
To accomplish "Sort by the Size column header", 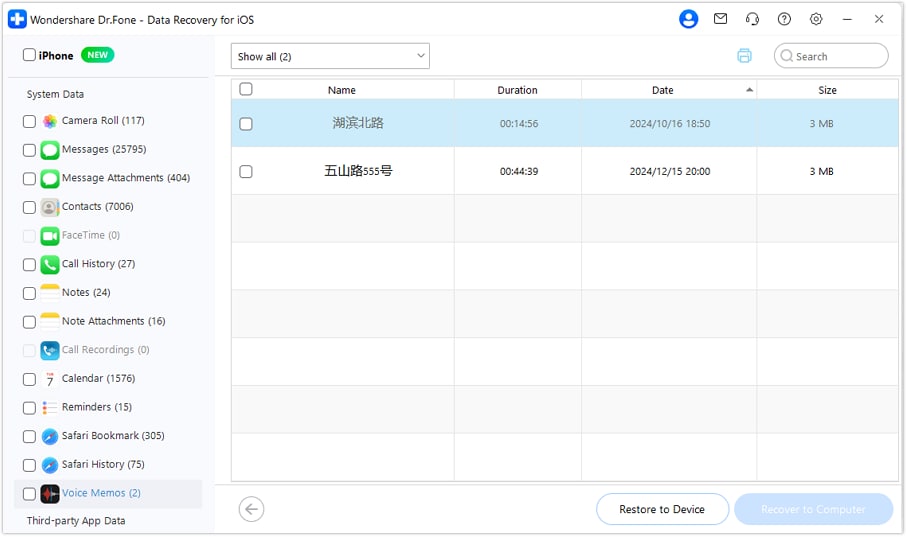I will click(x=827, y=90).
